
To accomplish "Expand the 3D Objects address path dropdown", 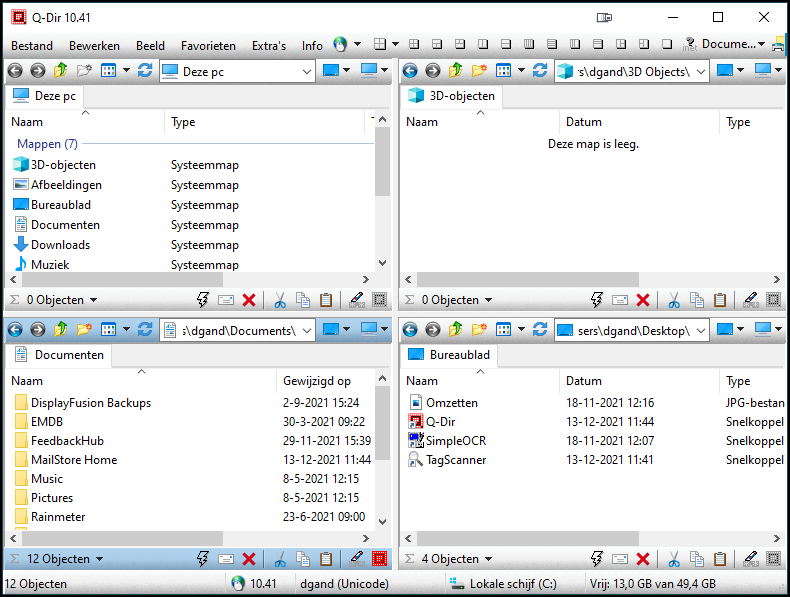I will tap(700, 72).
